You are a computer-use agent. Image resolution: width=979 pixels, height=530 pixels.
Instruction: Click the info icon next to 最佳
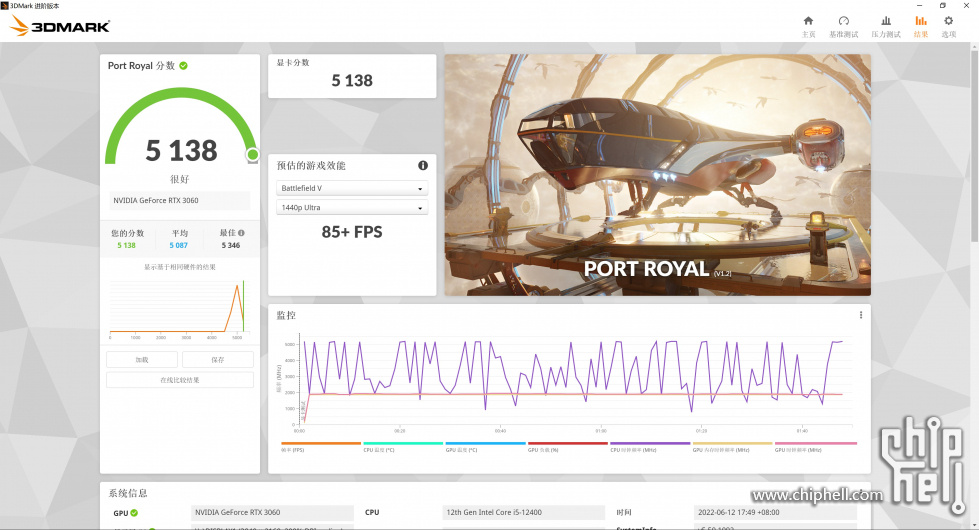242,233
